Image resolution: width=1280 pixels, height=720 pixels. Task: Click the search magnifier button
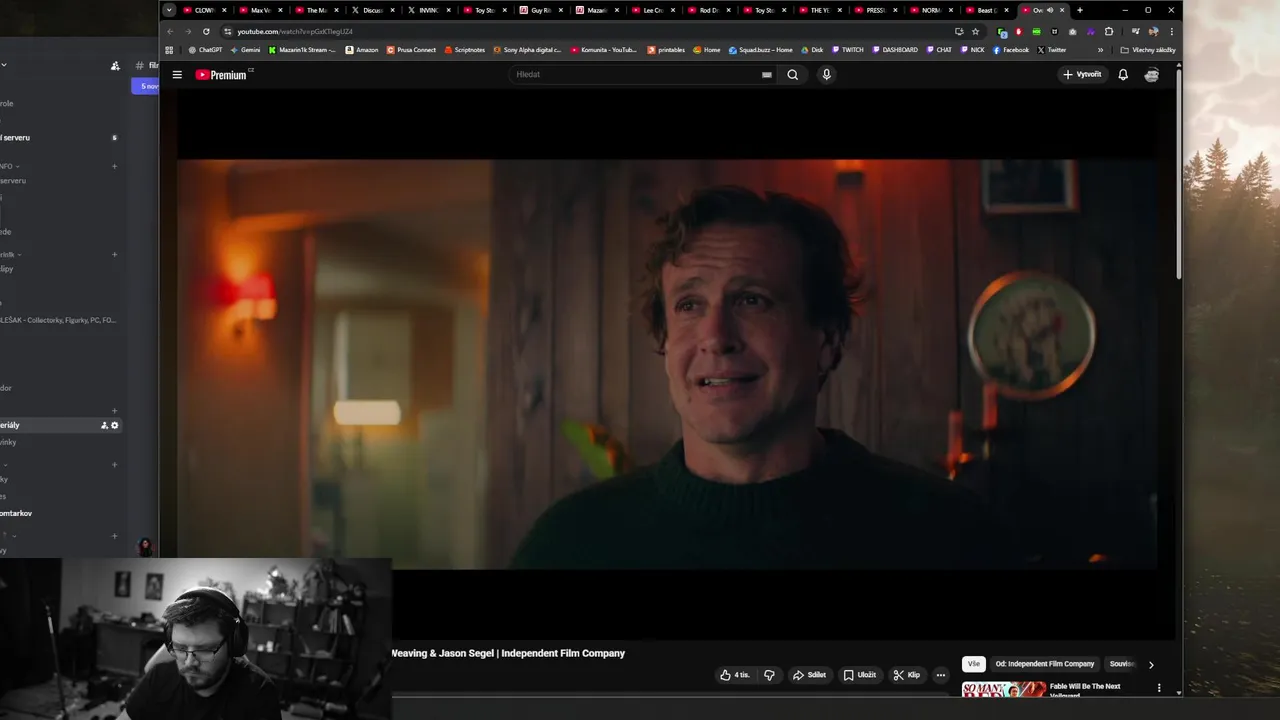point(793,75)
